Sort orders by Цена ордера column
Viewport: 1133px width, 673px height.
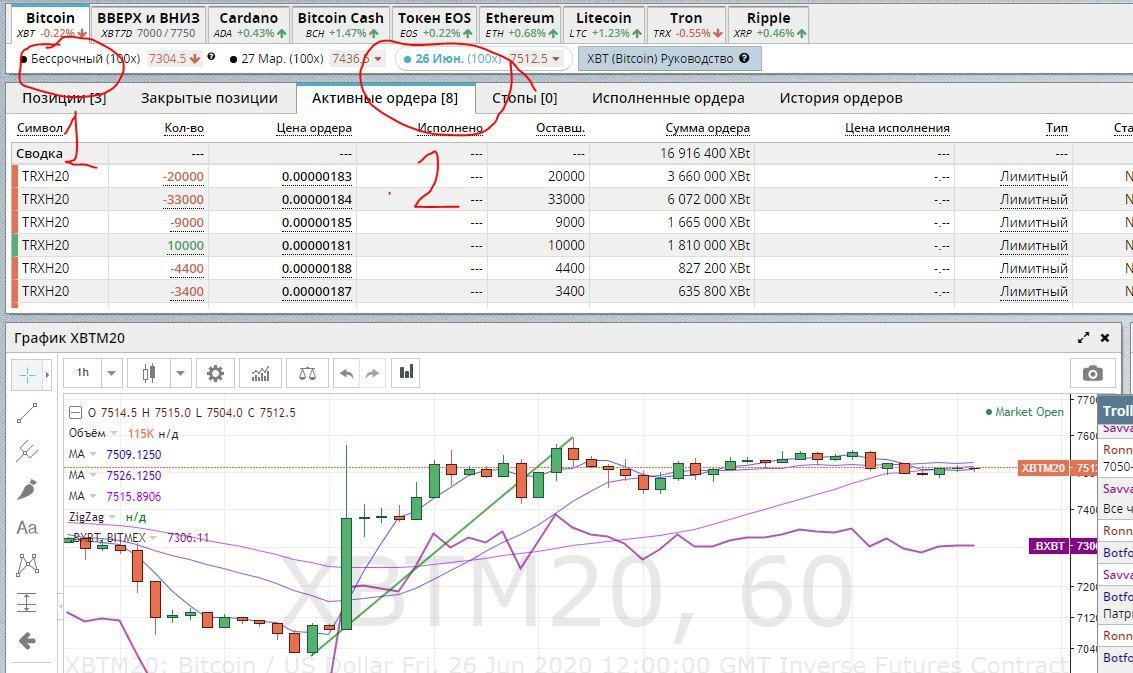[314, 128]
